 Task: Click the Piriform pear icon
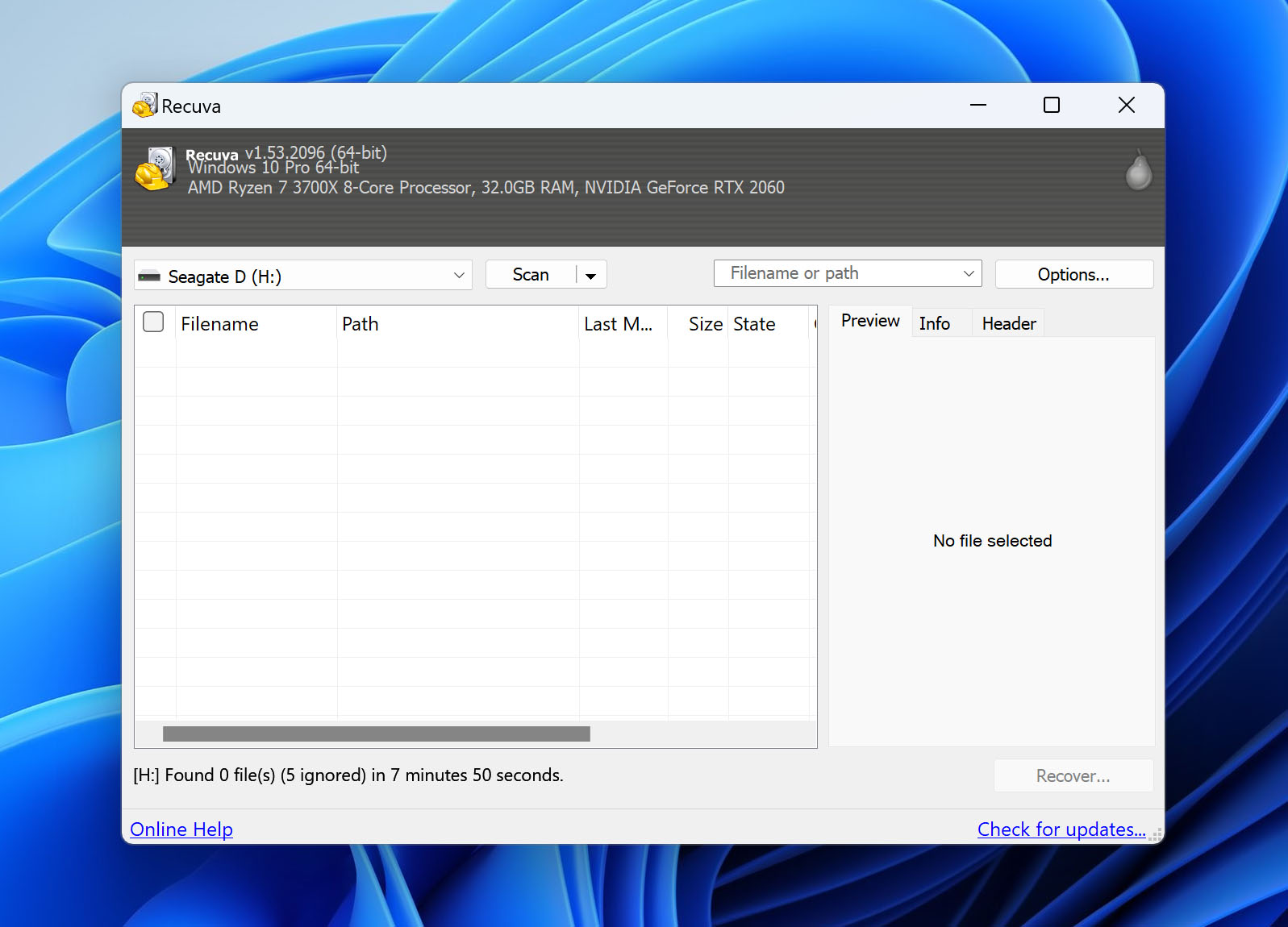click(x=1138, y=170)
